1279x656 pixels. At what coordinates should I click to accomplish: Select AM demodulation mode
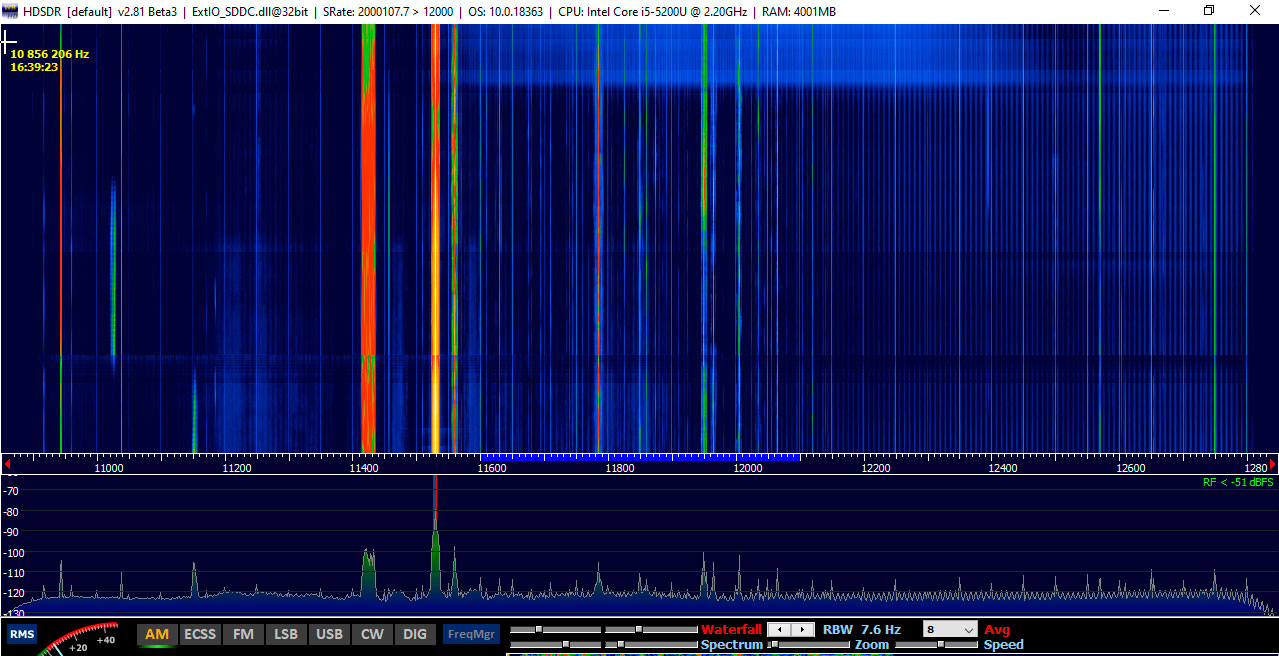click(x=157, y=634)
